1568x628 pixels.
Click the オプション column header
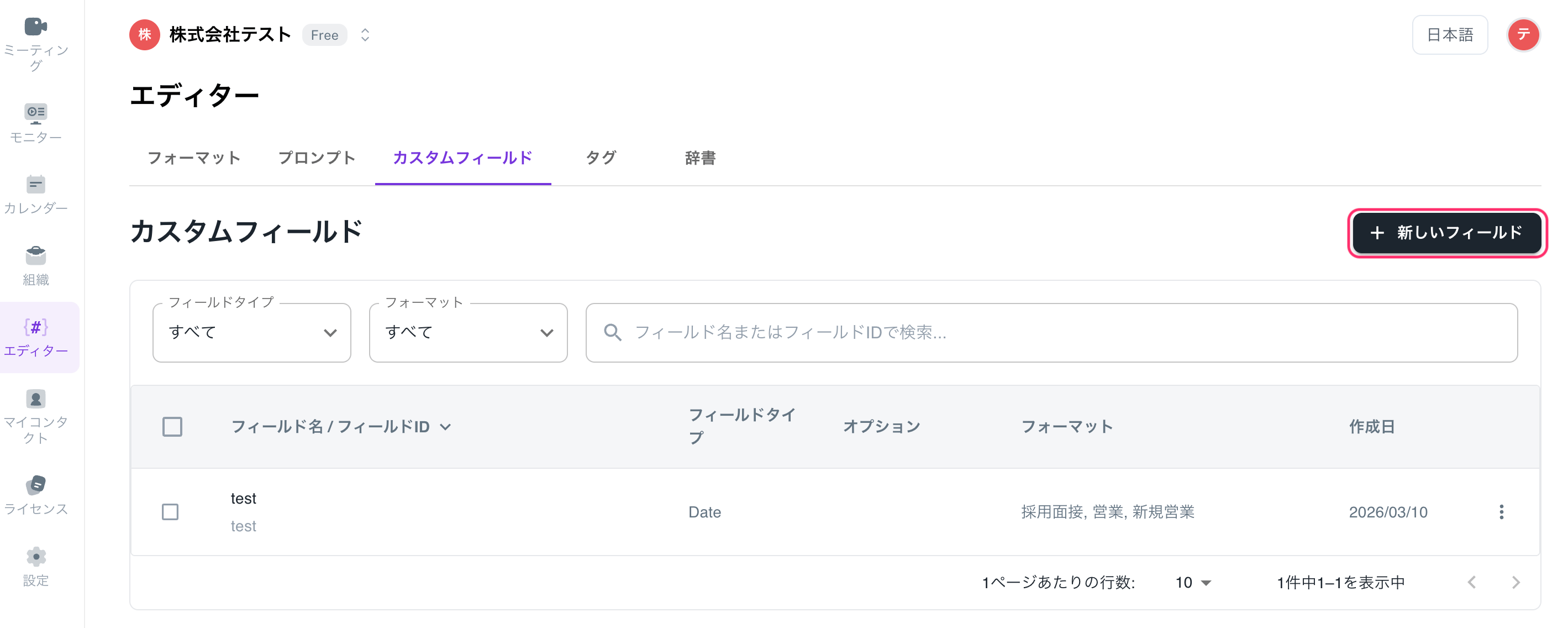point(881,426)
